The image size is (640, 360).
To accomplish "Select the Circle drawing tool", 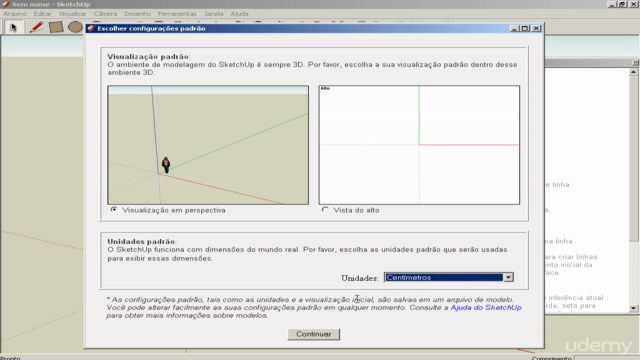I will [x=75, y=27].
